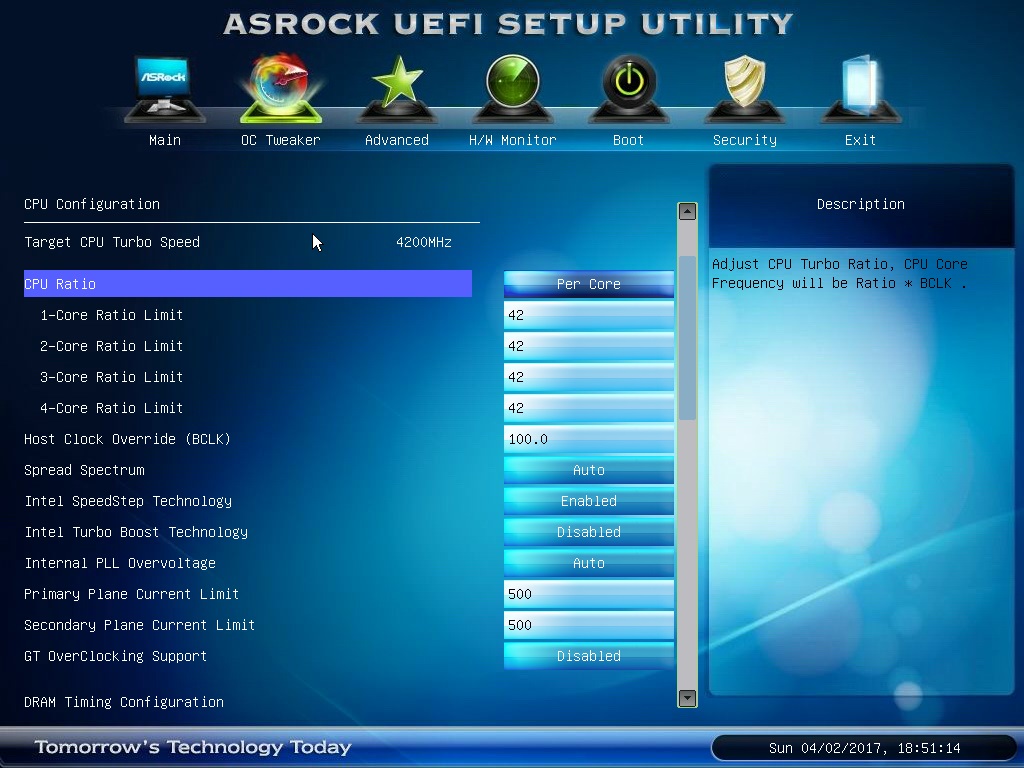1024x768 pixels.
Task: Switch to the Boot tab label
Action: (628, 140)
